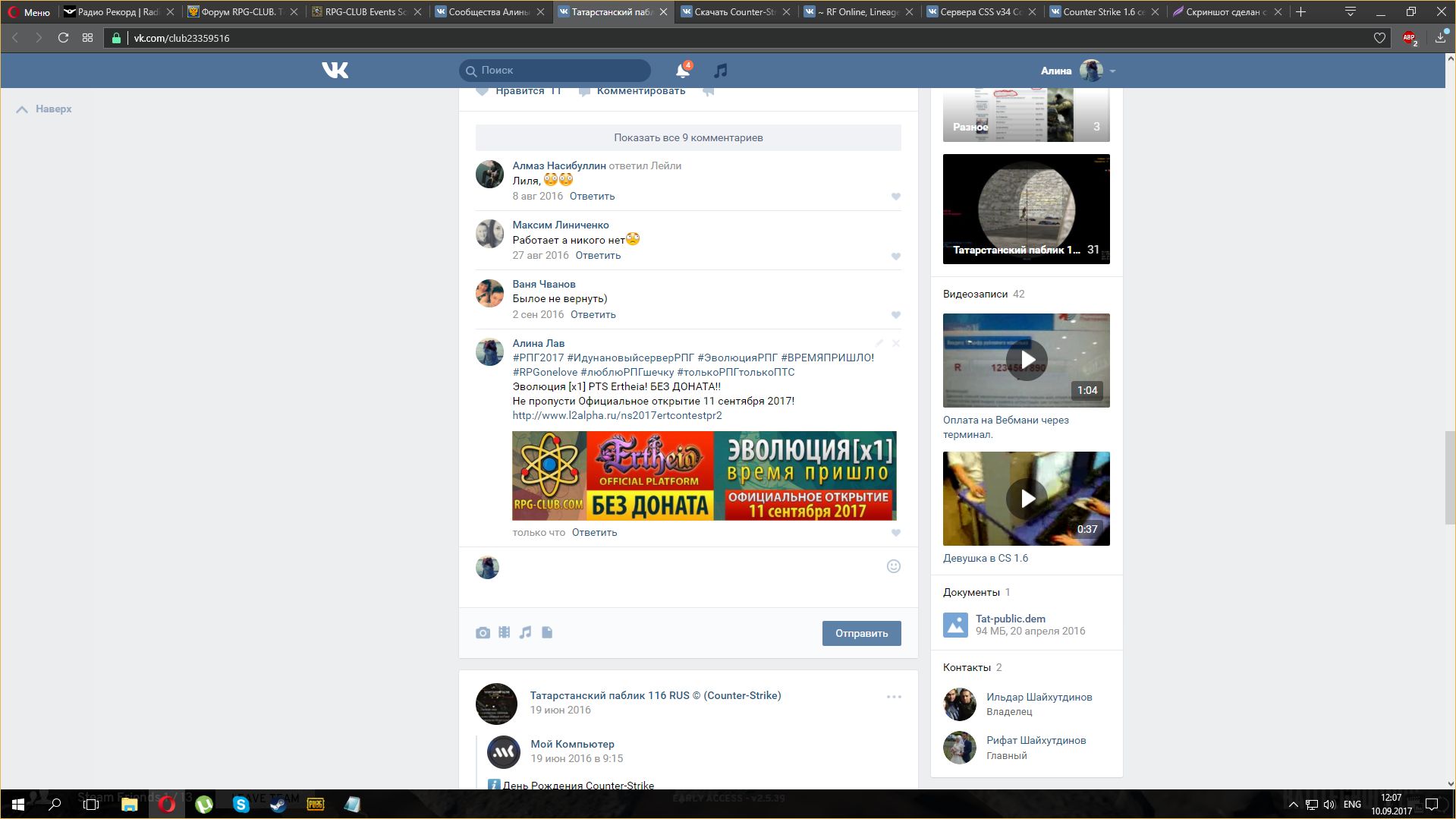Switch to Скачать Counter-Strike tab
The height and width of the screenshot is (819, 1456).
[x=736, y=11]
